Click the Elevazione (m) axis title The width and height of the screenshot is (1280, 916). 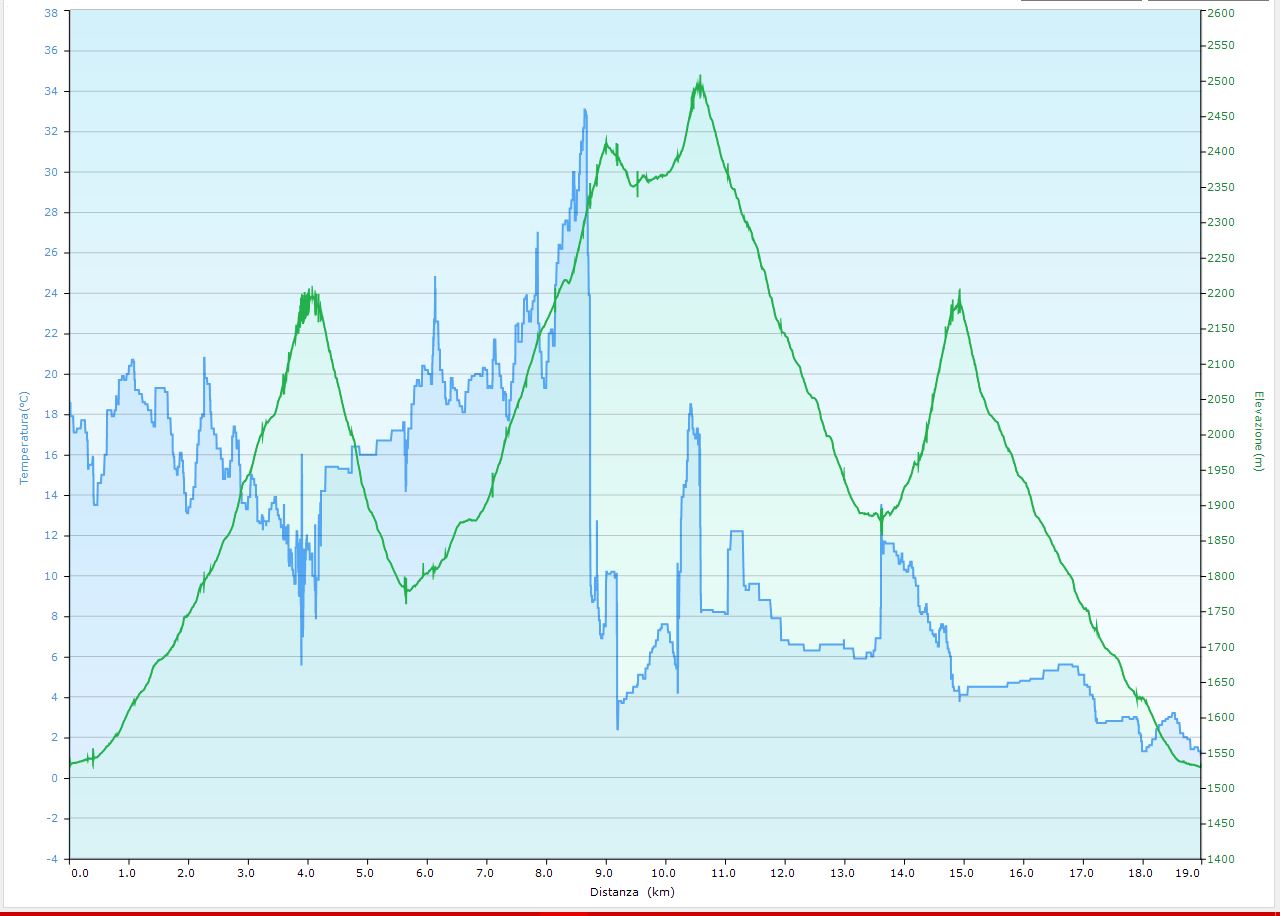[x=1257, y=432]
